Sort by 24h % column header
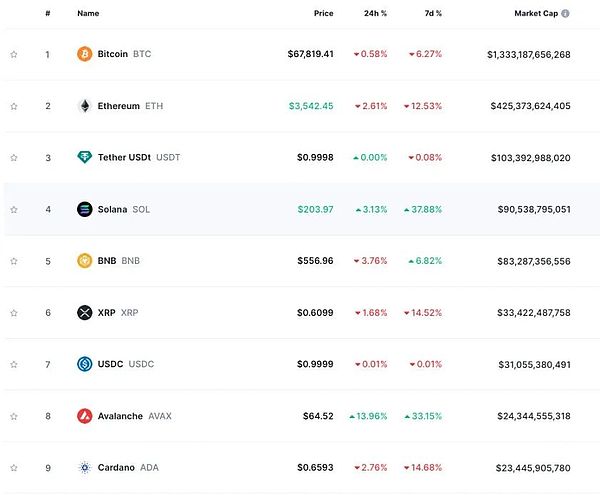The height and width of the screenshot is (495, 600). 376,14
